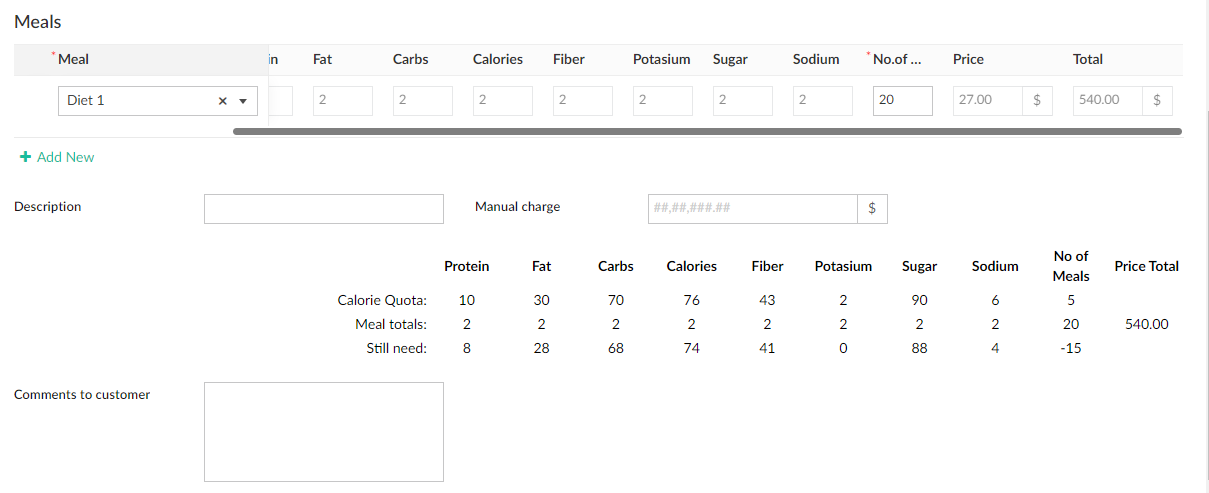
Task: Focus the Description text field
Action: tap(323, 208)
